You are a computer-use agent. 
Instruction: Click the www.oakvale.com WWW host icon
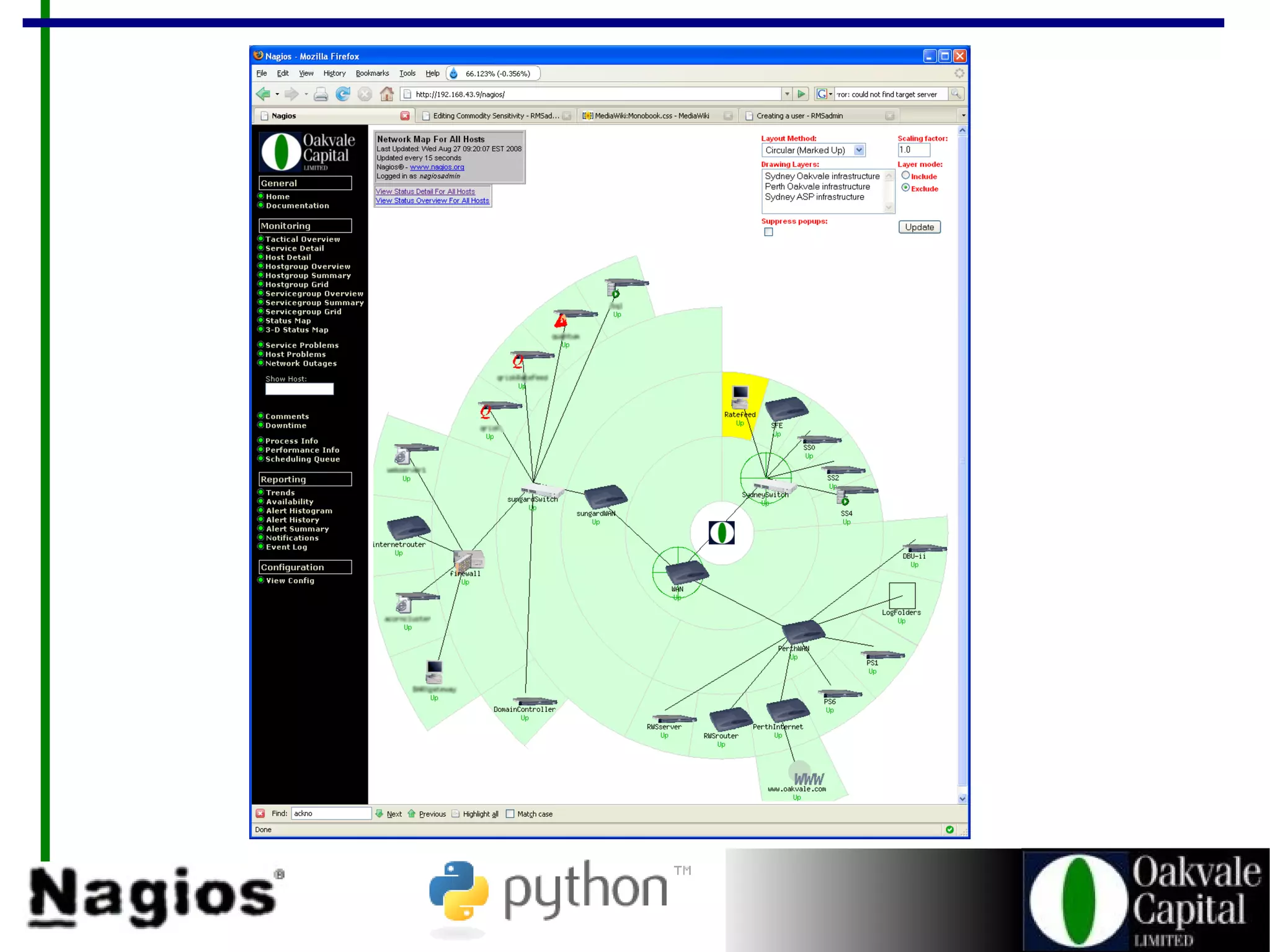point(805,775)
